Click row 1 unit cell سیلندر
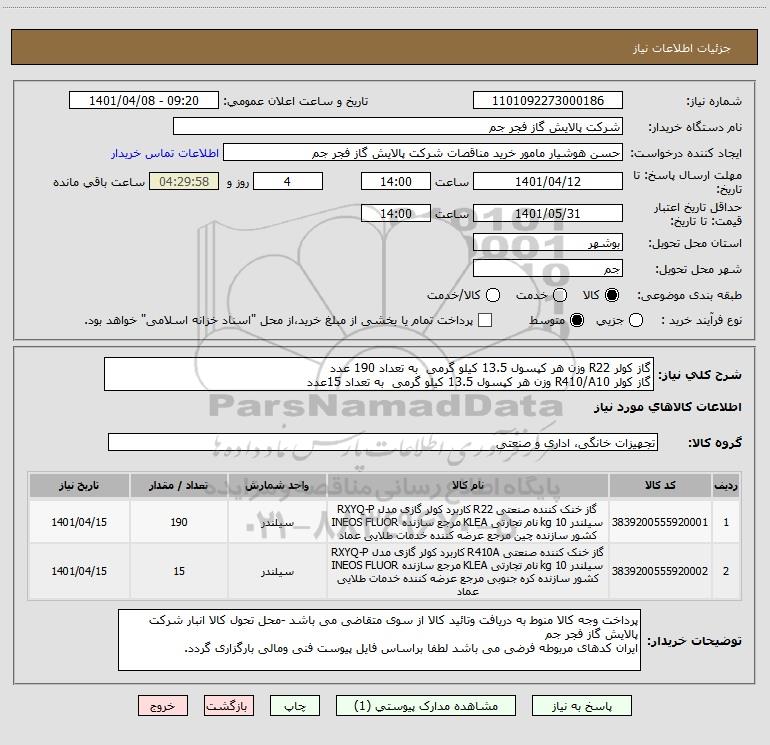 277,522
